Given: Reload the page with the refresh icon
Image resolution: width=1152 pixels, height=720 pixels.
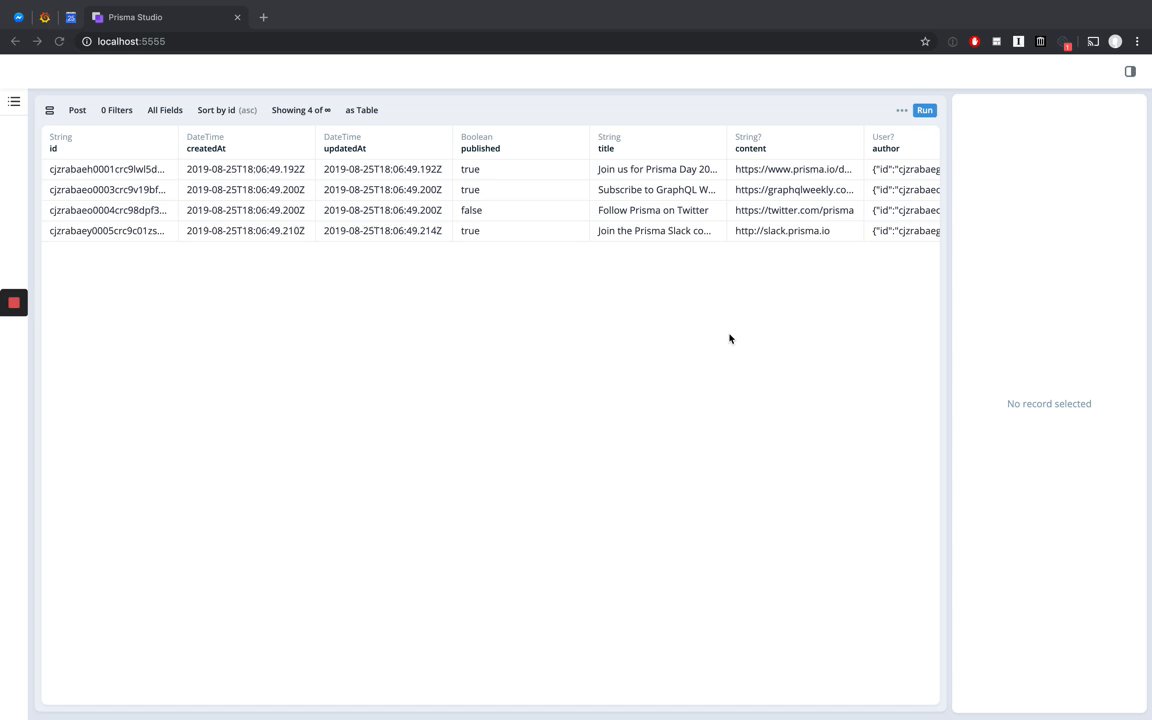Looking at the screenshot, I should point(60,42).
